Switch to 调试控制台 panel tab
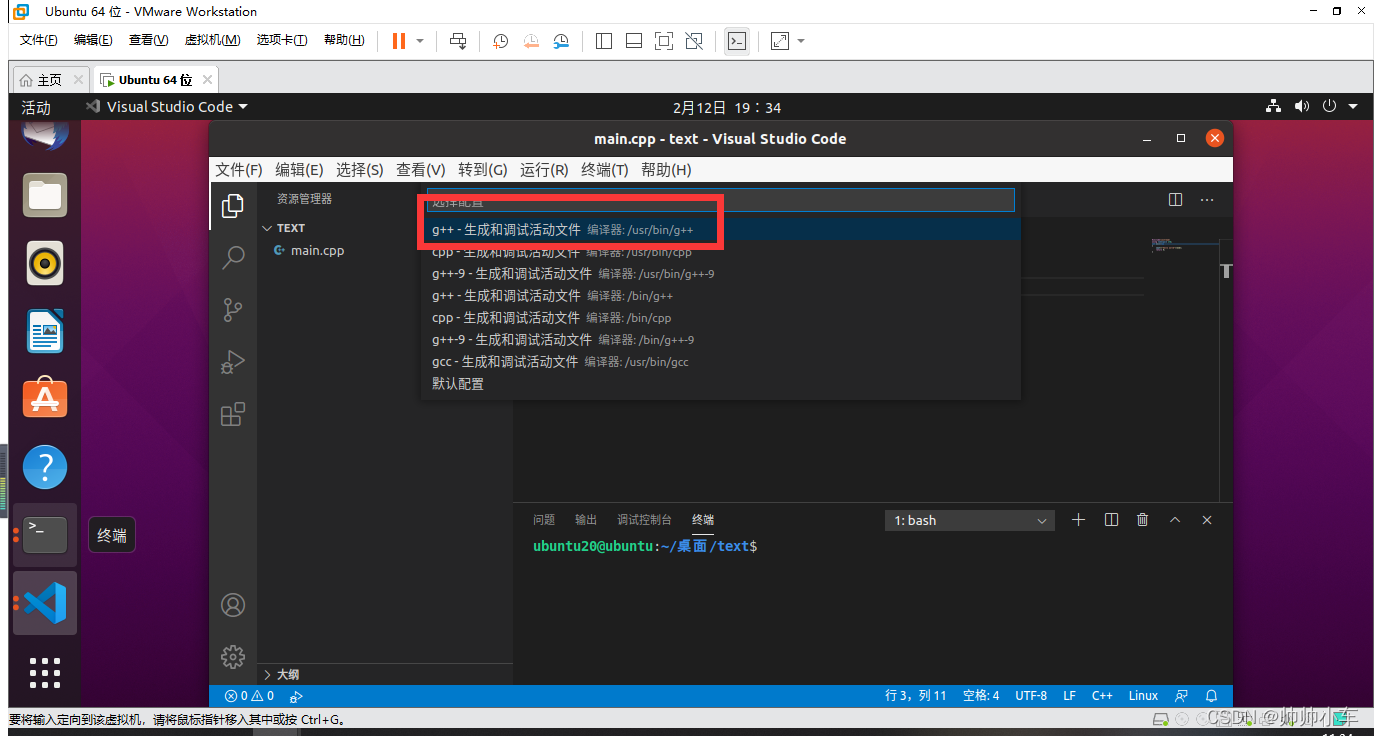This screenshot has width=1374, height=736. (x=644, y=520)
